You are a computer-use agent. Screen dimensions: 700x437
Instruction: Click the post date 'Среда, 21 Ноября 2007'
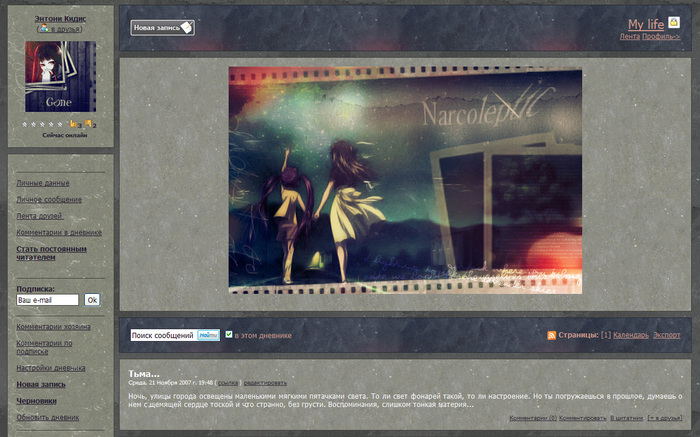coord(159,383)
